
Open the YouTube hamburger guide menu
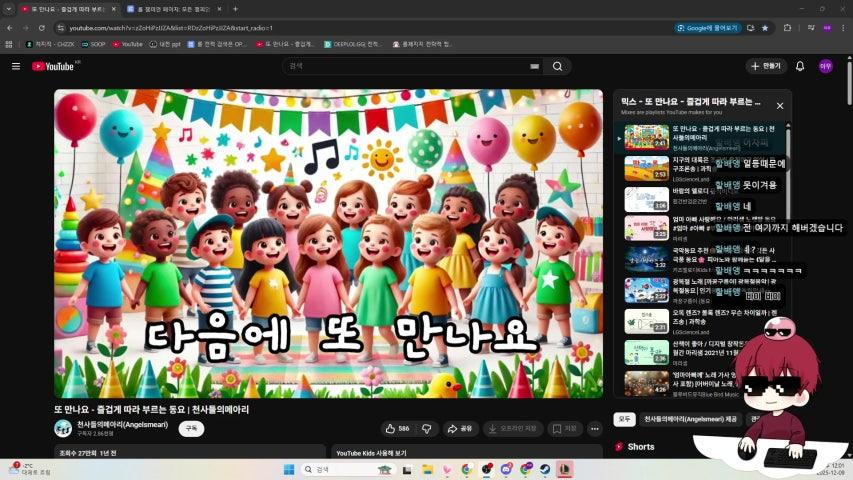pyautogui.click(x=16, y=66)
